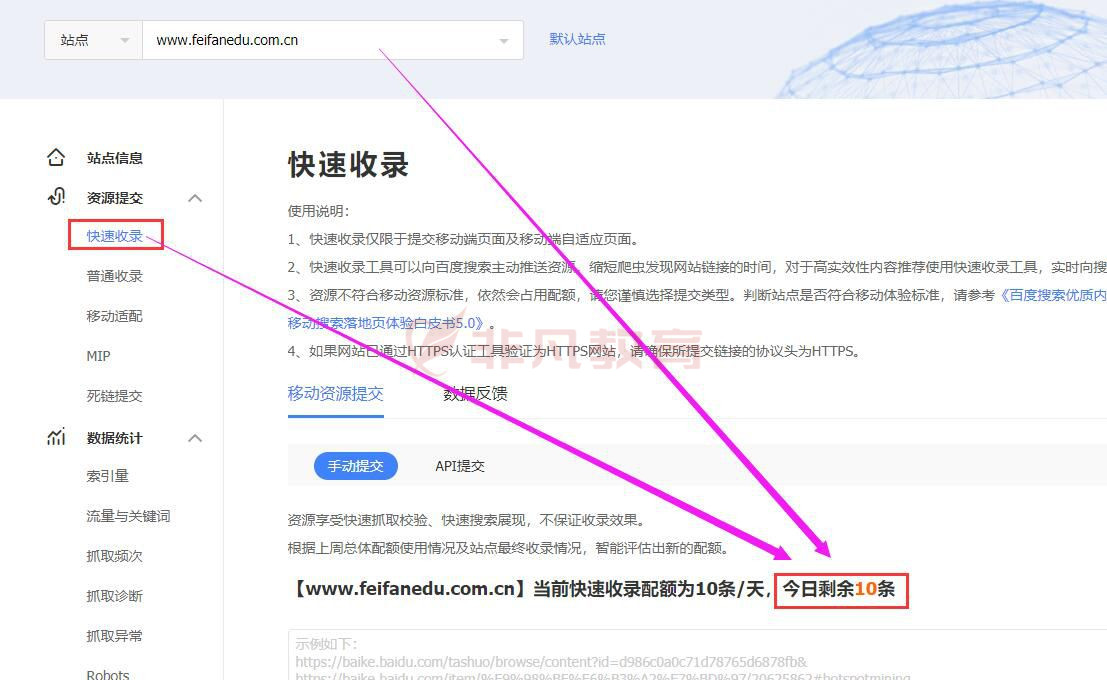Click the 使用说明 label

318,211
